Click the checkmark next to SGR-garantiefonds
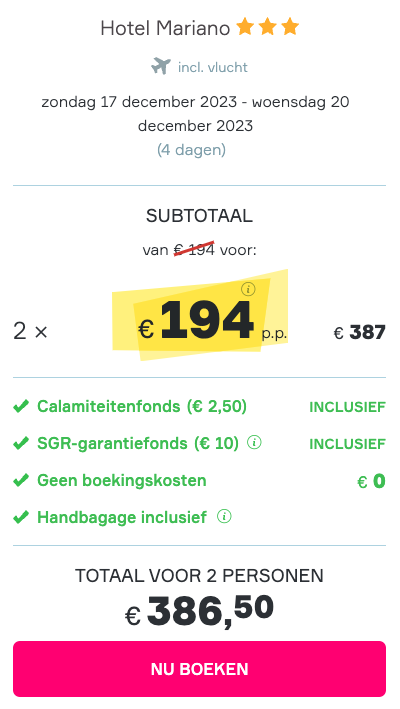The width and height of the screenshot is (400, 709). (x=21, y=444)
